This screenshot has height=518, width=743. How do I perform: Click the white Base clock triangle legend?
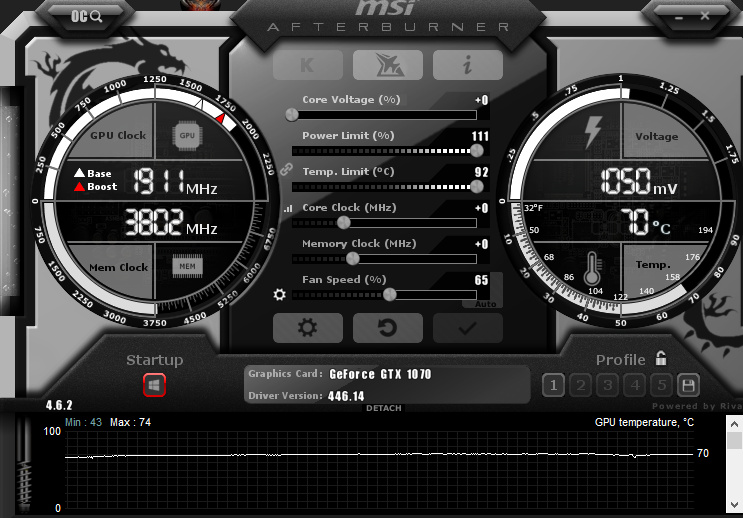click(x=79, y=173)
